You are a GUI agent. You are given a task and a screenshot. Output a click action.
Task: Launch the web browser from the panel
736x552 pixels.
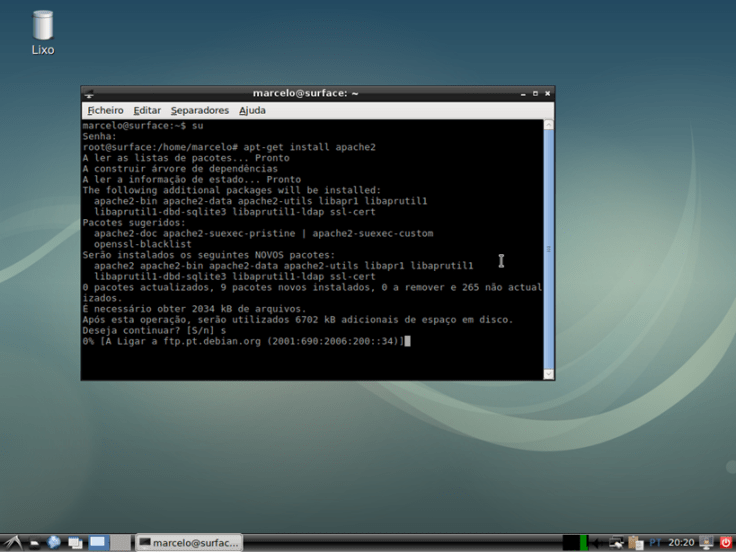54,542
